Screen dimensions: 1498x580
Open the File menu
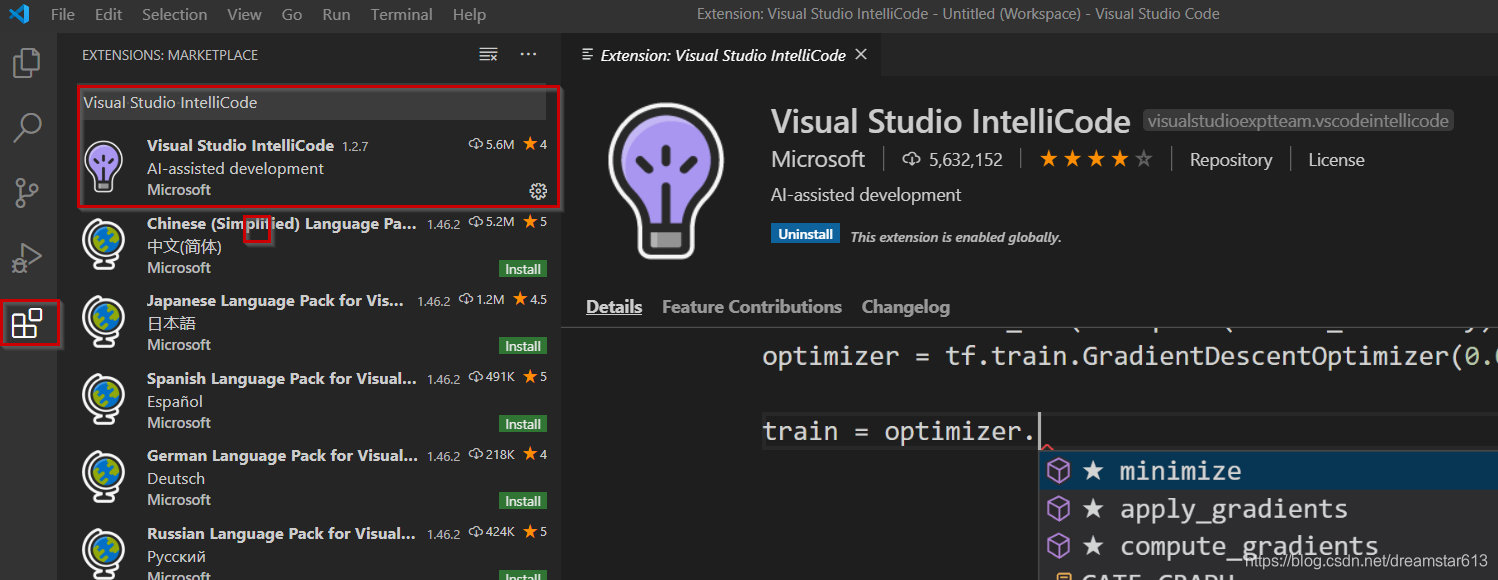pos(62,14)
